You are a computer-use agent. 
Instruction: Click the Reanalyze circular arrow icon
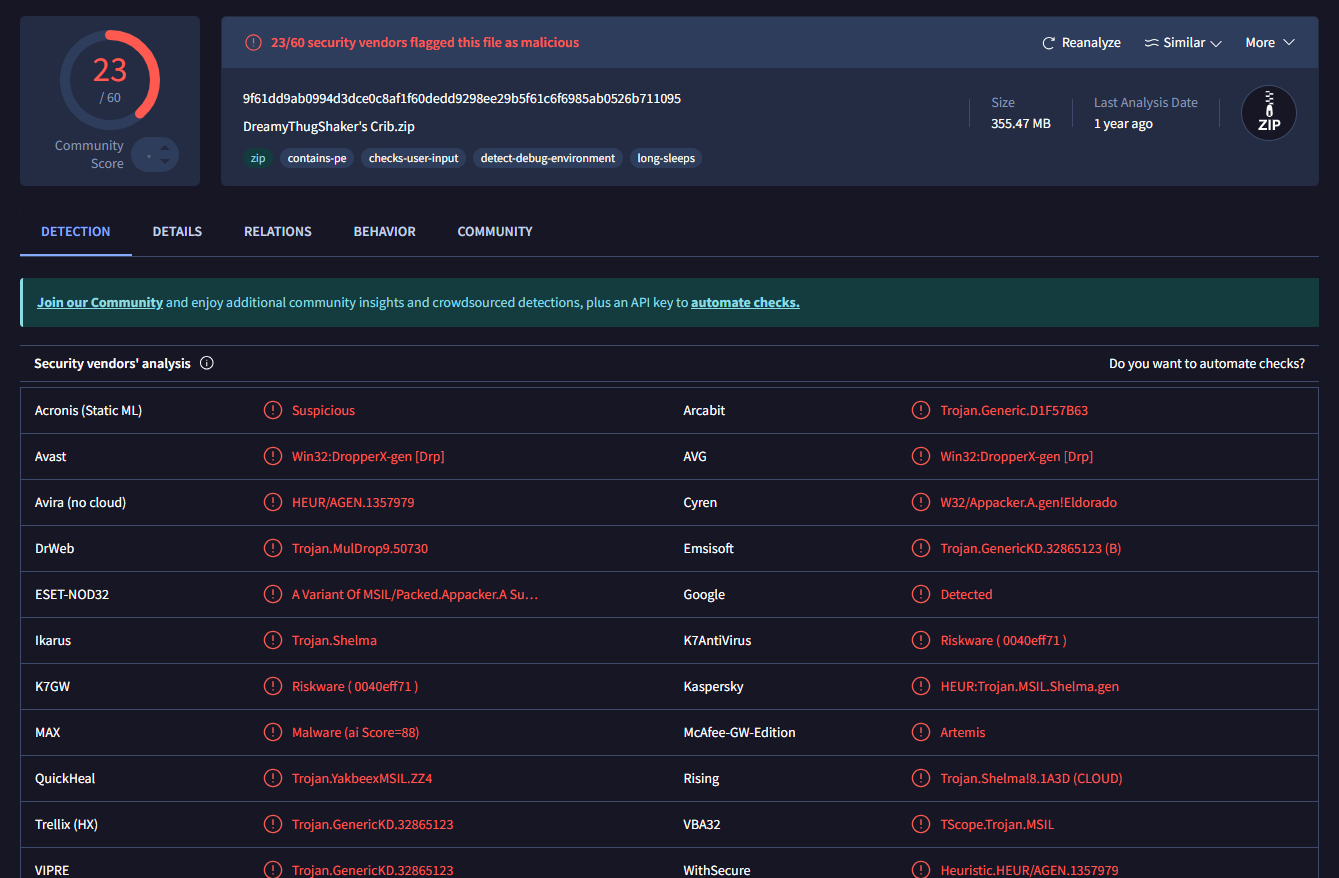1049,43
